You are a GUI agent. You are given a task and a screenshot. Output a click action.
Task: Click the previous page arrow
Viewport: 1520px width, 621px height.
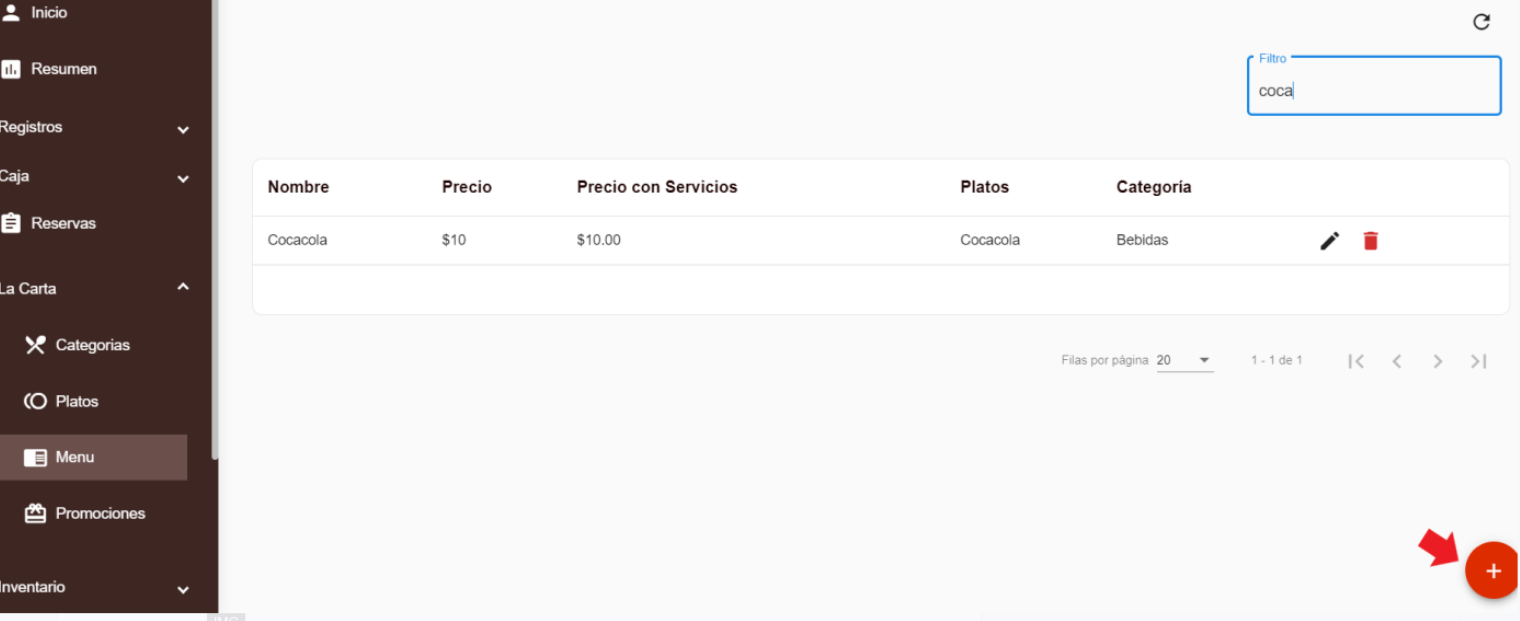(1397, 361)
